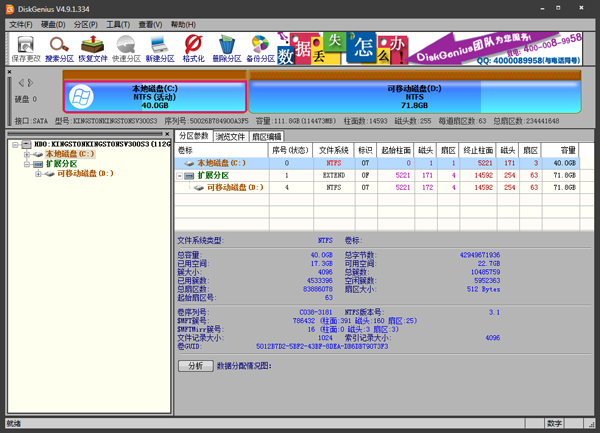Click the 已用空间 value 17.3GB
The height and width of the screenshot is (433, 600).
click(x=321, y=264)
